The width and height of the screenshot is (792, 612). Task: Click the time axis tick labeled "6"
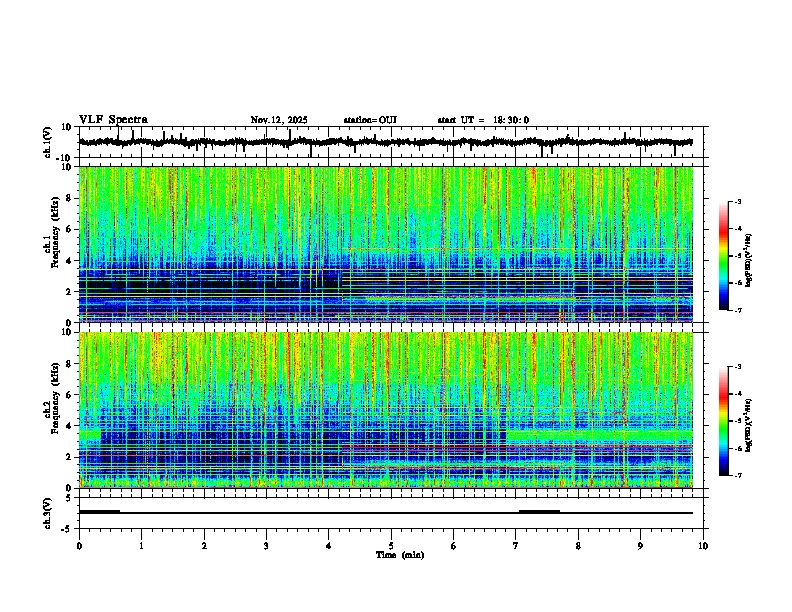(454, 546)
